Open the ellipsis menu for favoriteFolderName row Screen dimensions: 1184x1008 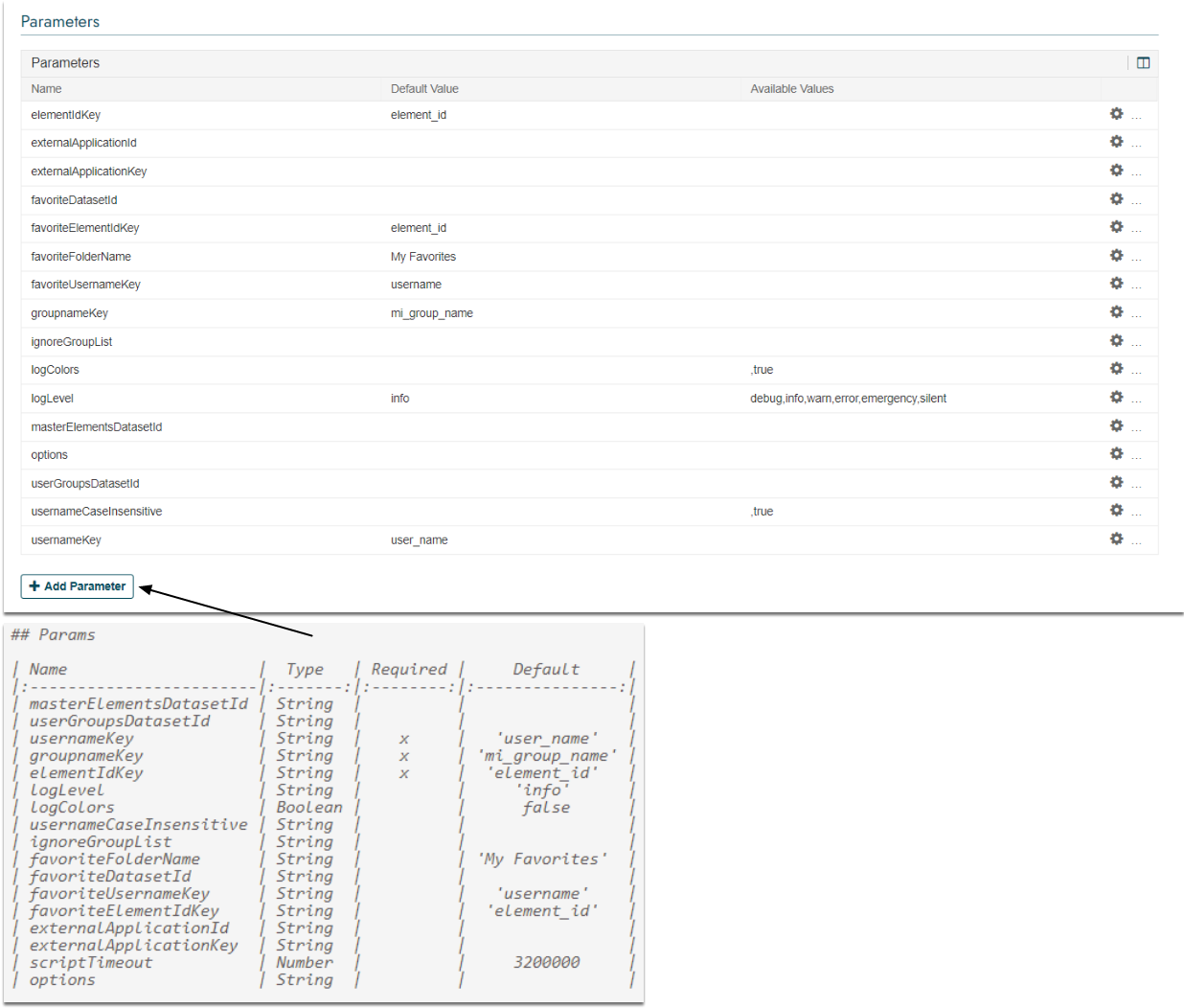point(1136,258)
